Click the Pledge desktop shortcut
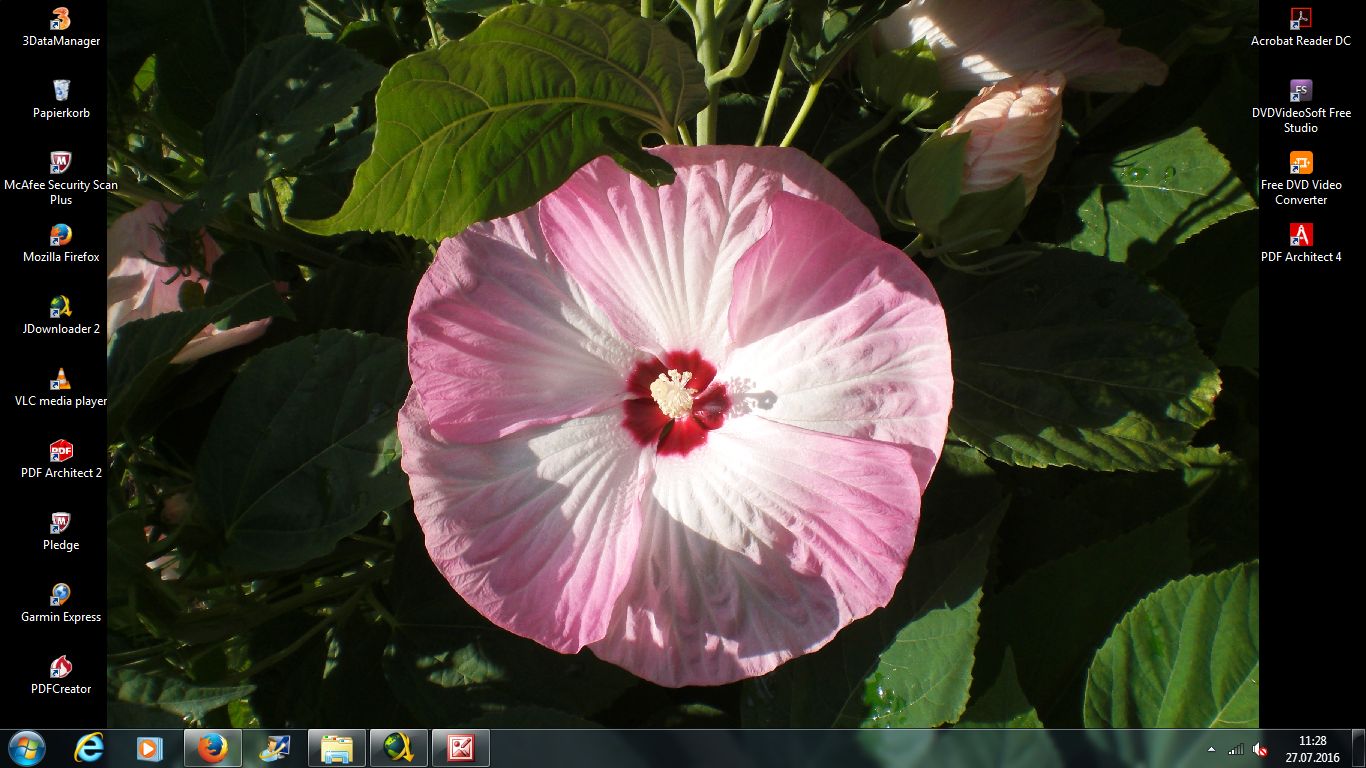 coord(61,523)
